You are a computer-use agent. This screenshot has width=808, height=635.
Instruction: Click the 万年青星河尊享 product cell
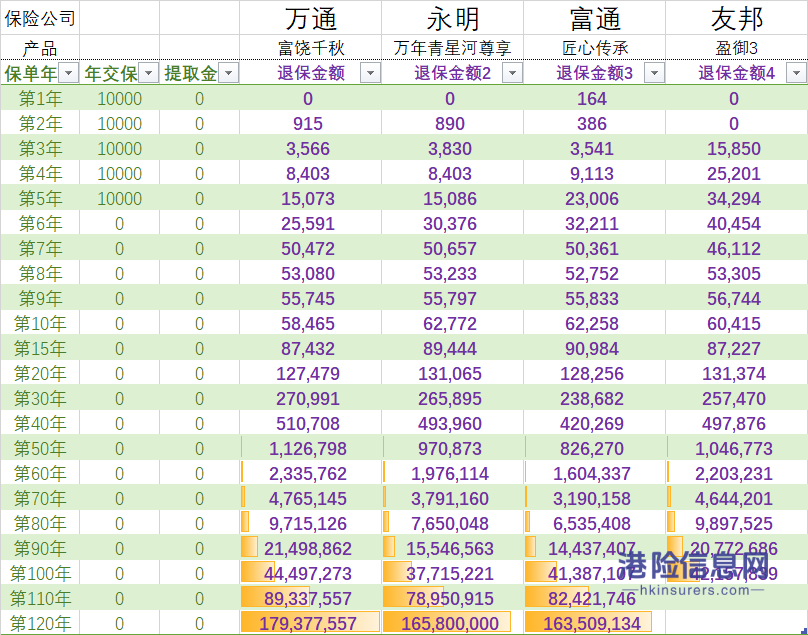click(x=452, y=48)
